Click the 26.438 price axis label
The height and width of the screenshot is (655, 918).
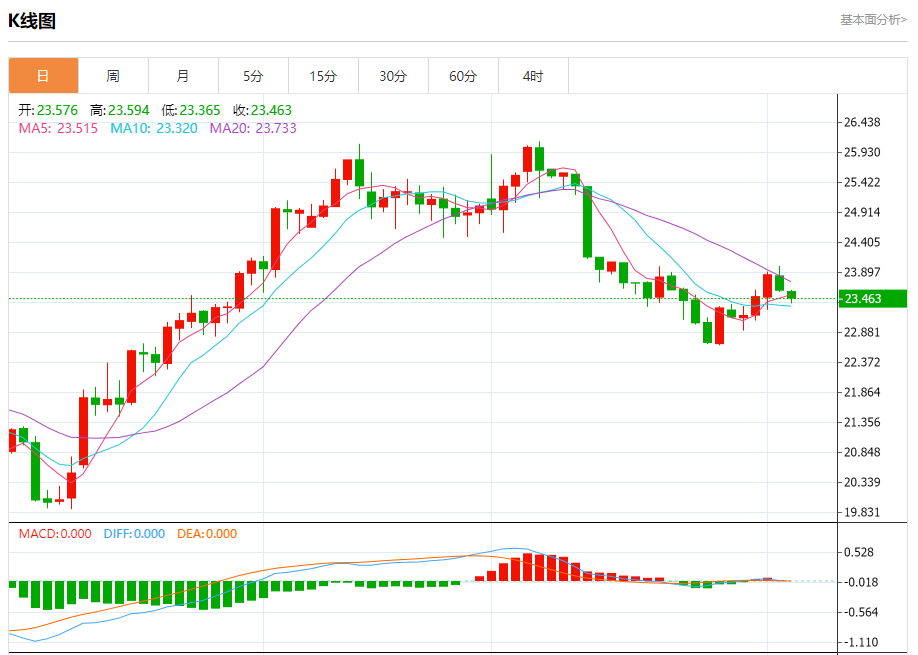coord(862,122)
